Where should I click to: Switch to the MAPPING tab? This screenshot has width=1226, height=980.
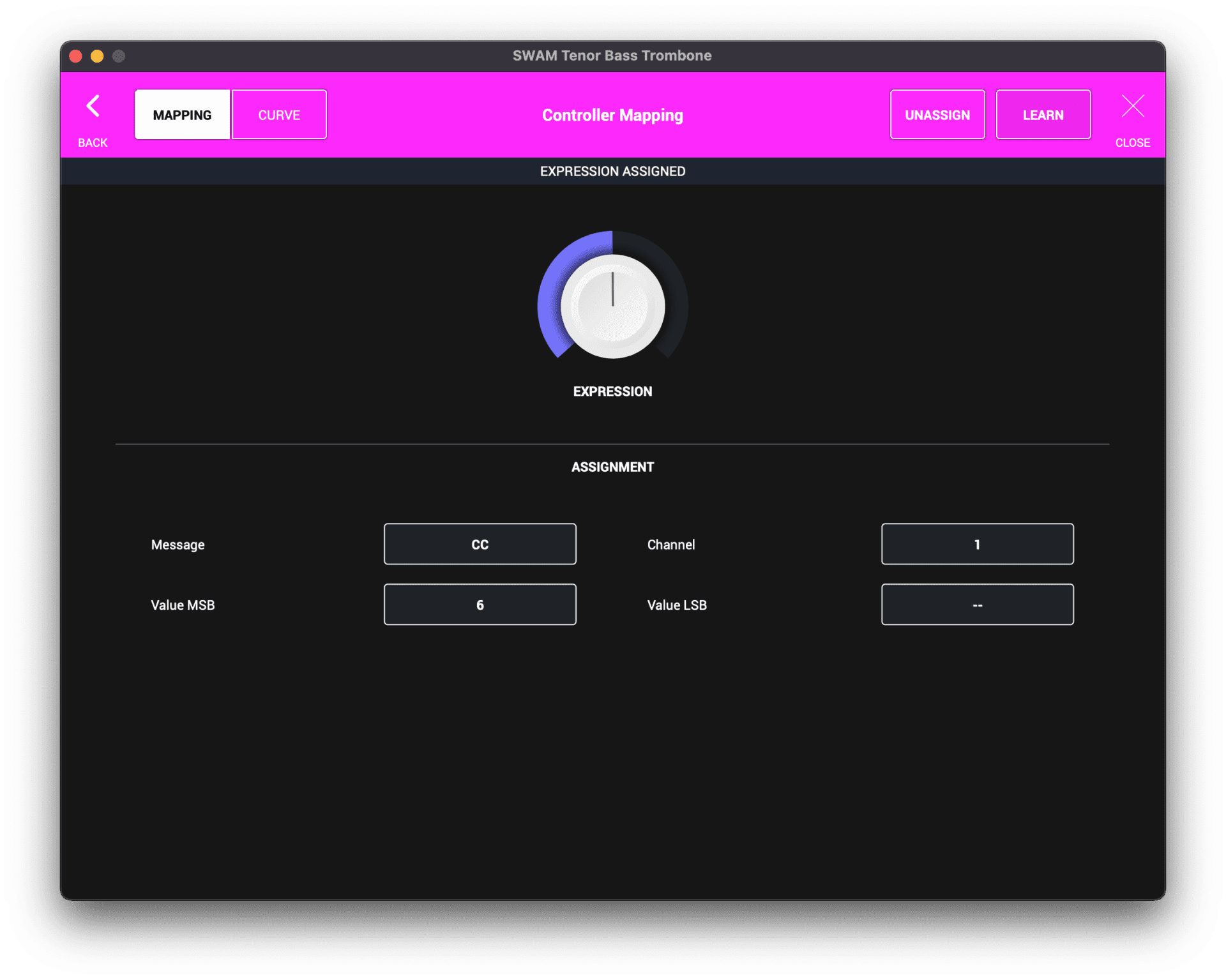click(x=182, y=115)
